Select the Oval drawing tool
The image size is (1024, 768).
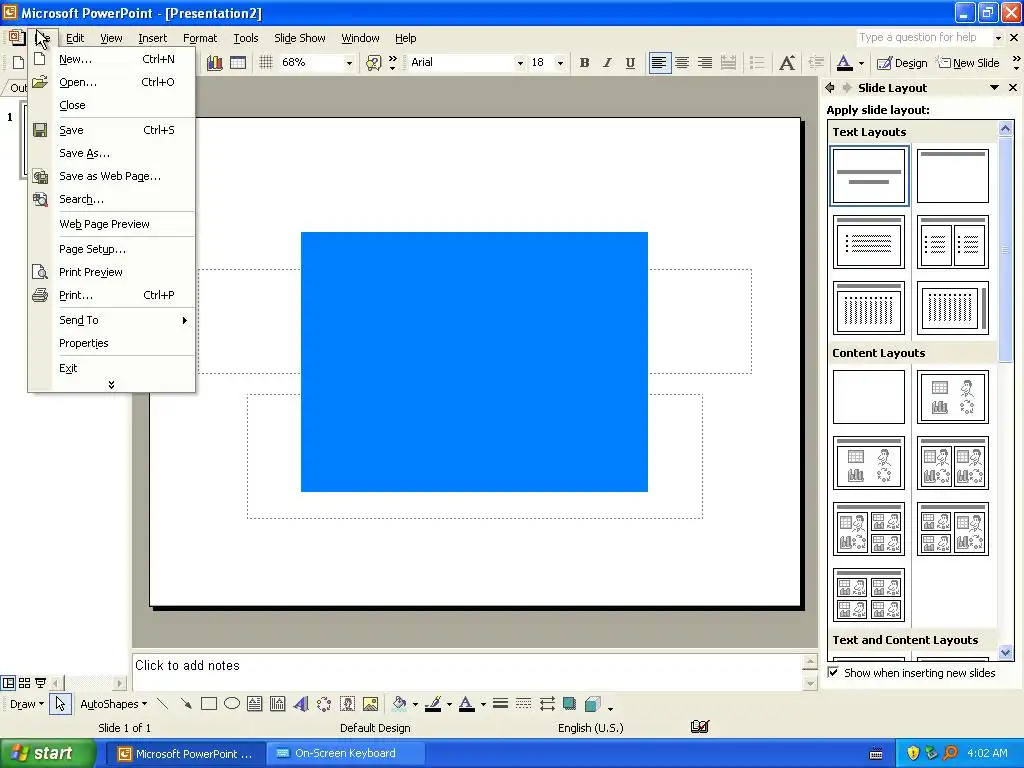click(x=232, y=704)
